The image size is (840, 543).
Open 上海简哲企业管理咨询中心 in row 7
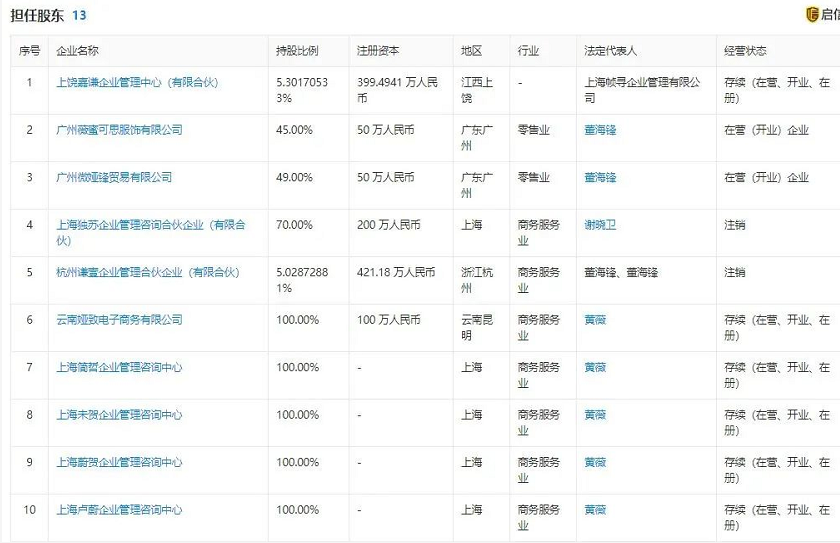tap(120, 367)
